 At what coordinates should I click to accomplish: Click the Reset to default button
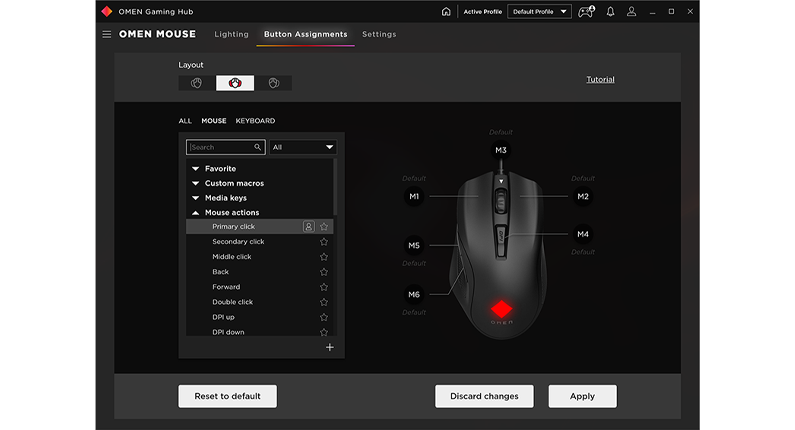(x=227, y=396)
